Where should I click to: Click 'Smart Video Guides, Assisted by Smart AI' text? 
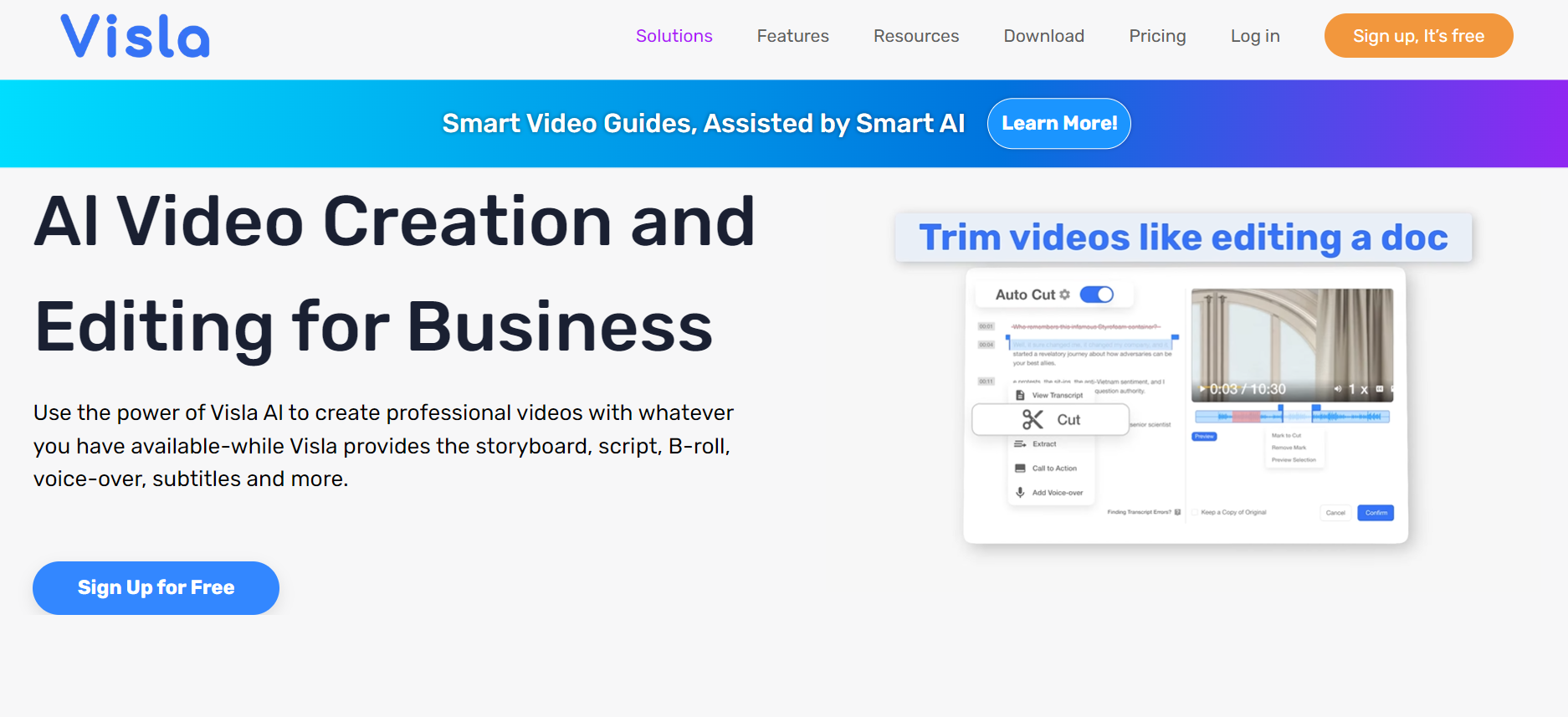pyautogui.click(x=704, y=124)
